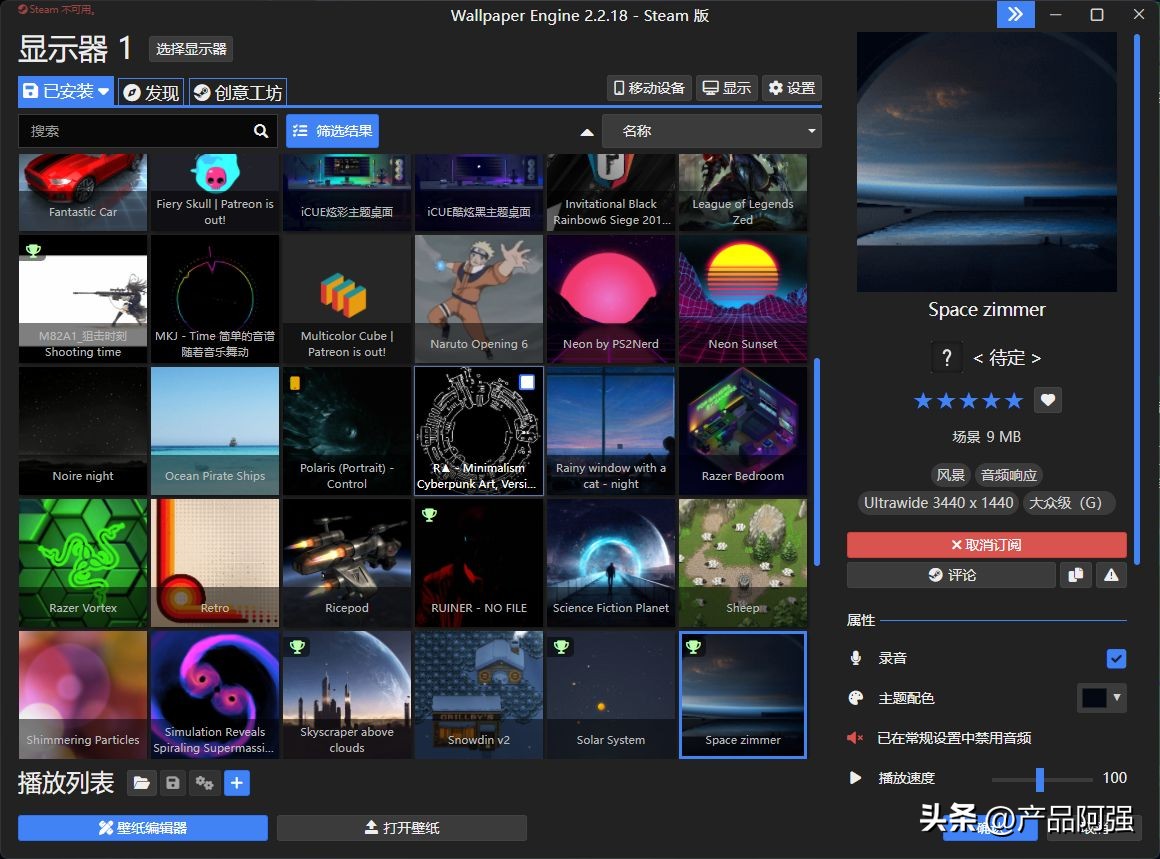Tick the checkbox on the Minimalism Cyberpunk wallpaper
This screenshot has height=859, width=1160.
coord(527,382)
